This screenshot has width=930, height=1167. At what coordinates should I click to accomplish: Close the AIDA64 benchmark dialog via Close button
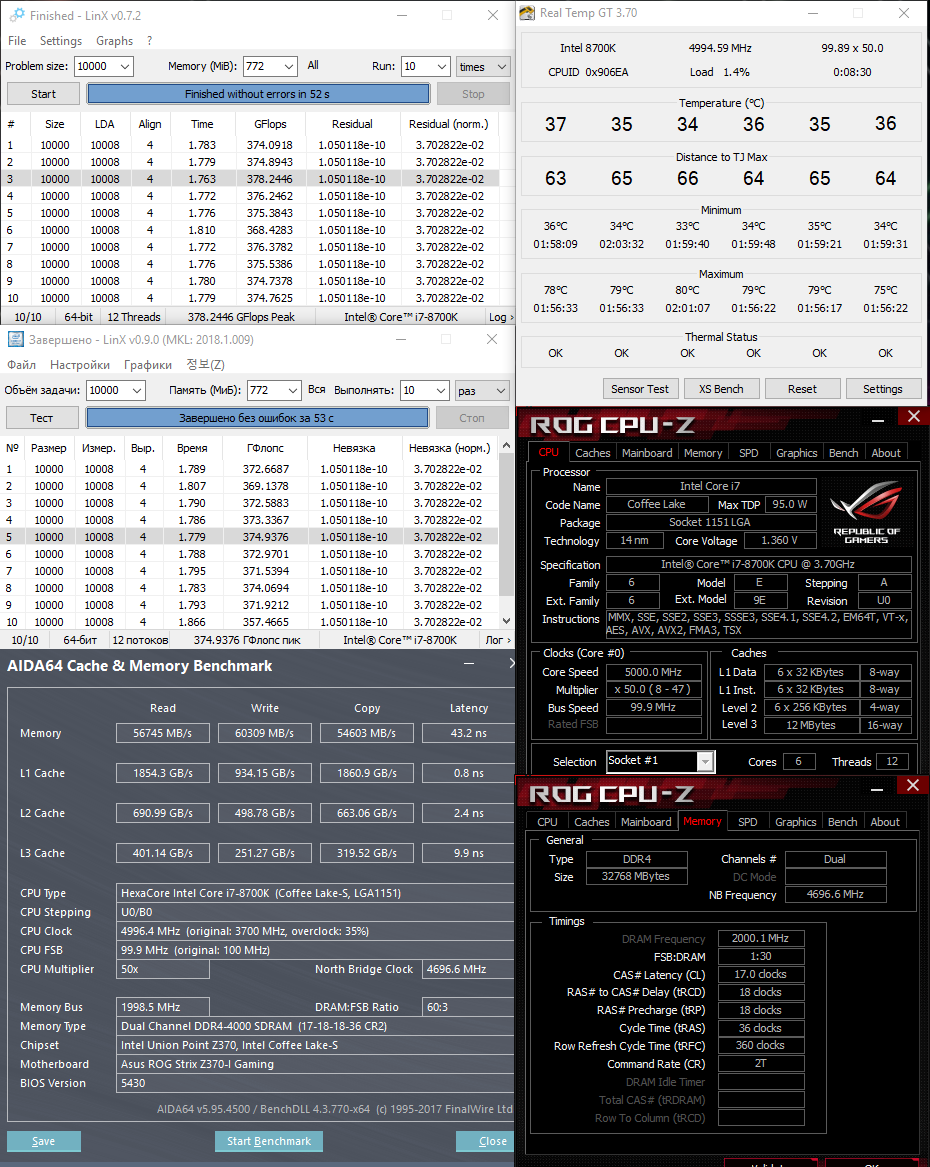[485, 1141]
